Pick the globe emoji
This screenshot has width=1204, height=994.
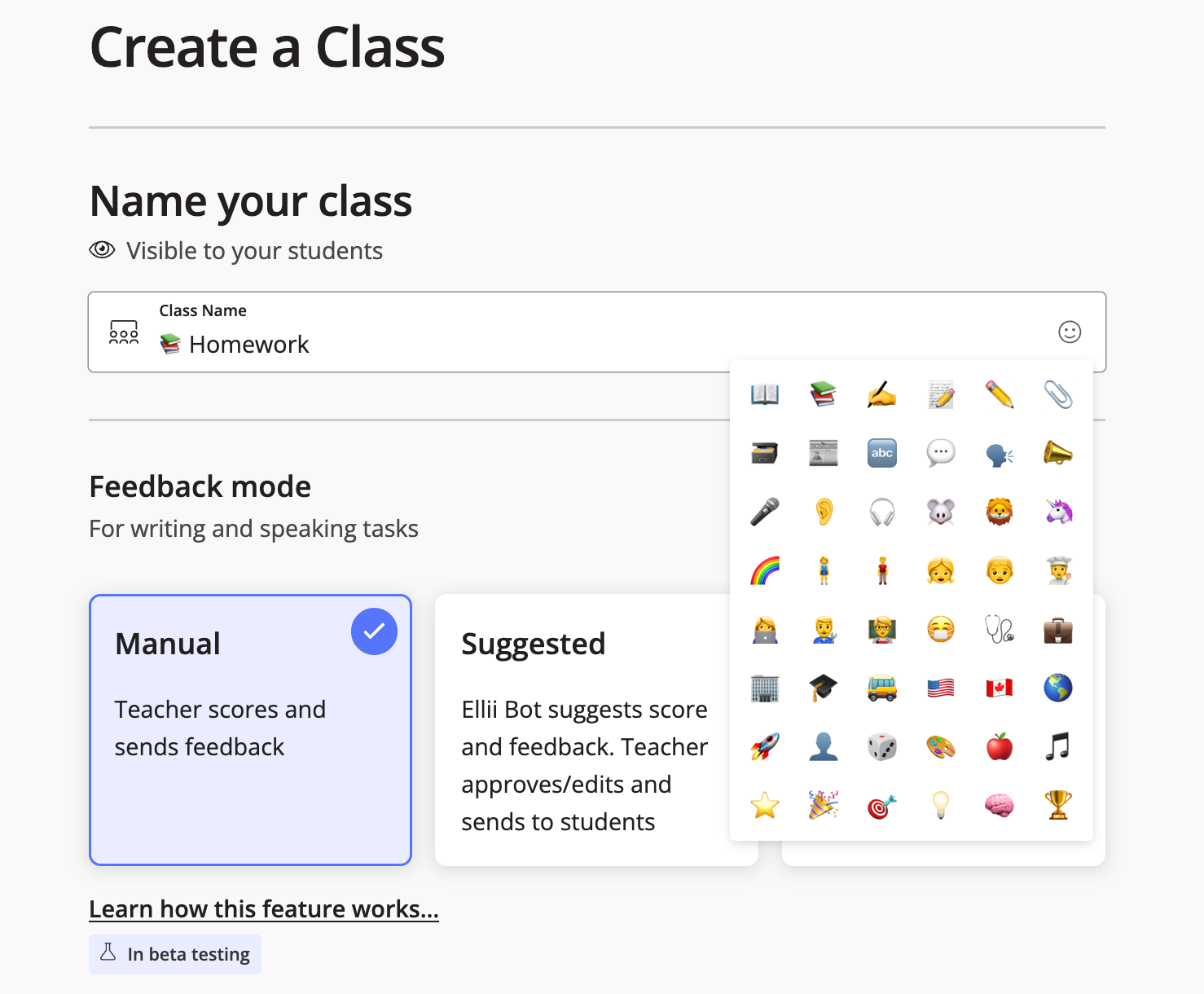tap(1057, 688)
